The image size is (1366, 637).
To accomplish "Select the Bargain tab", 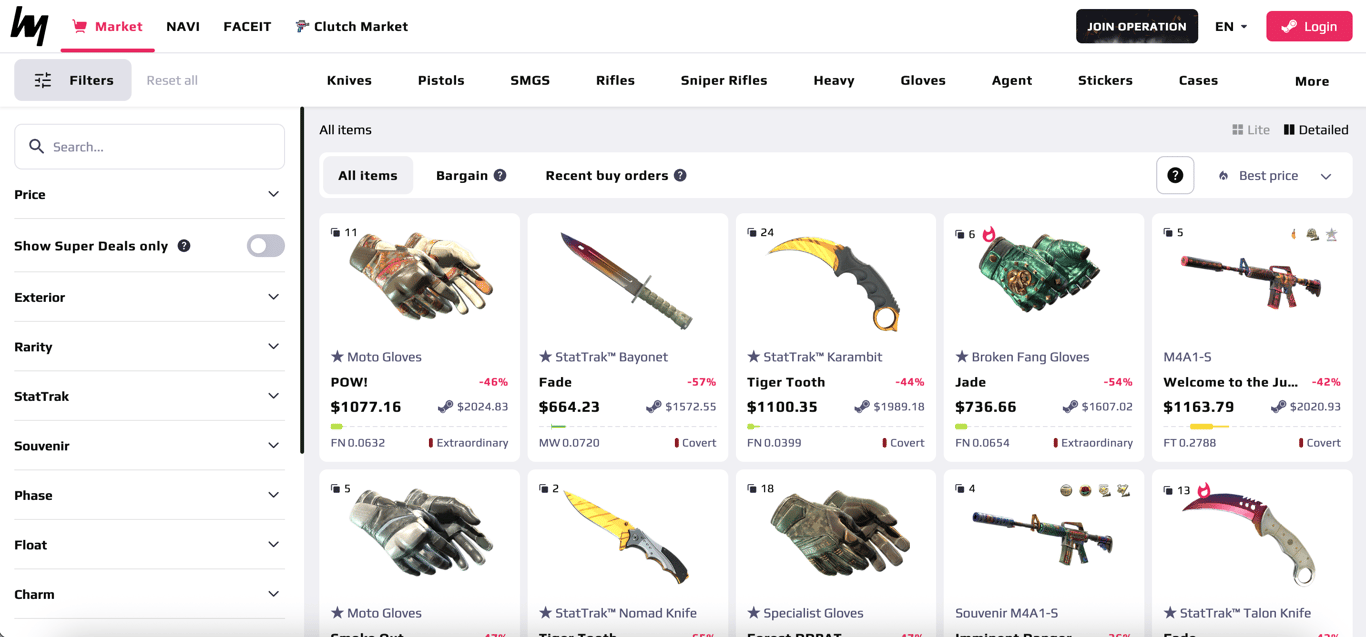I will tap(471, 175).
